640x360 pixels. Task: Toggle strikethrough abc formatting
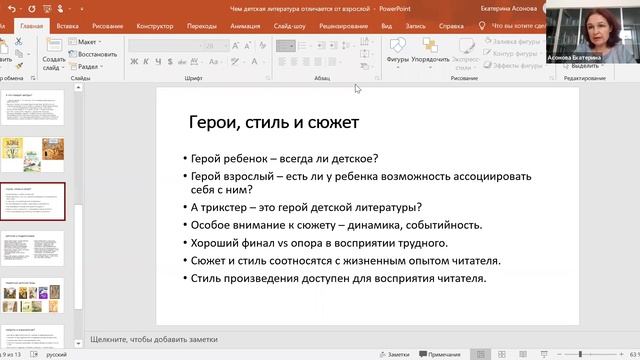[x=182, y=62]
